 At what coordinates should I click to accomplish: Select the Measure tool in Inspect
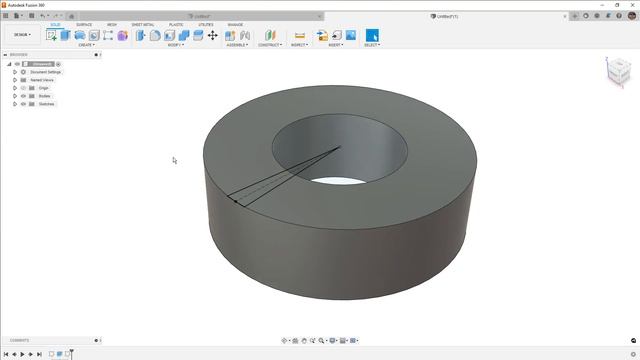pos(300,36)
